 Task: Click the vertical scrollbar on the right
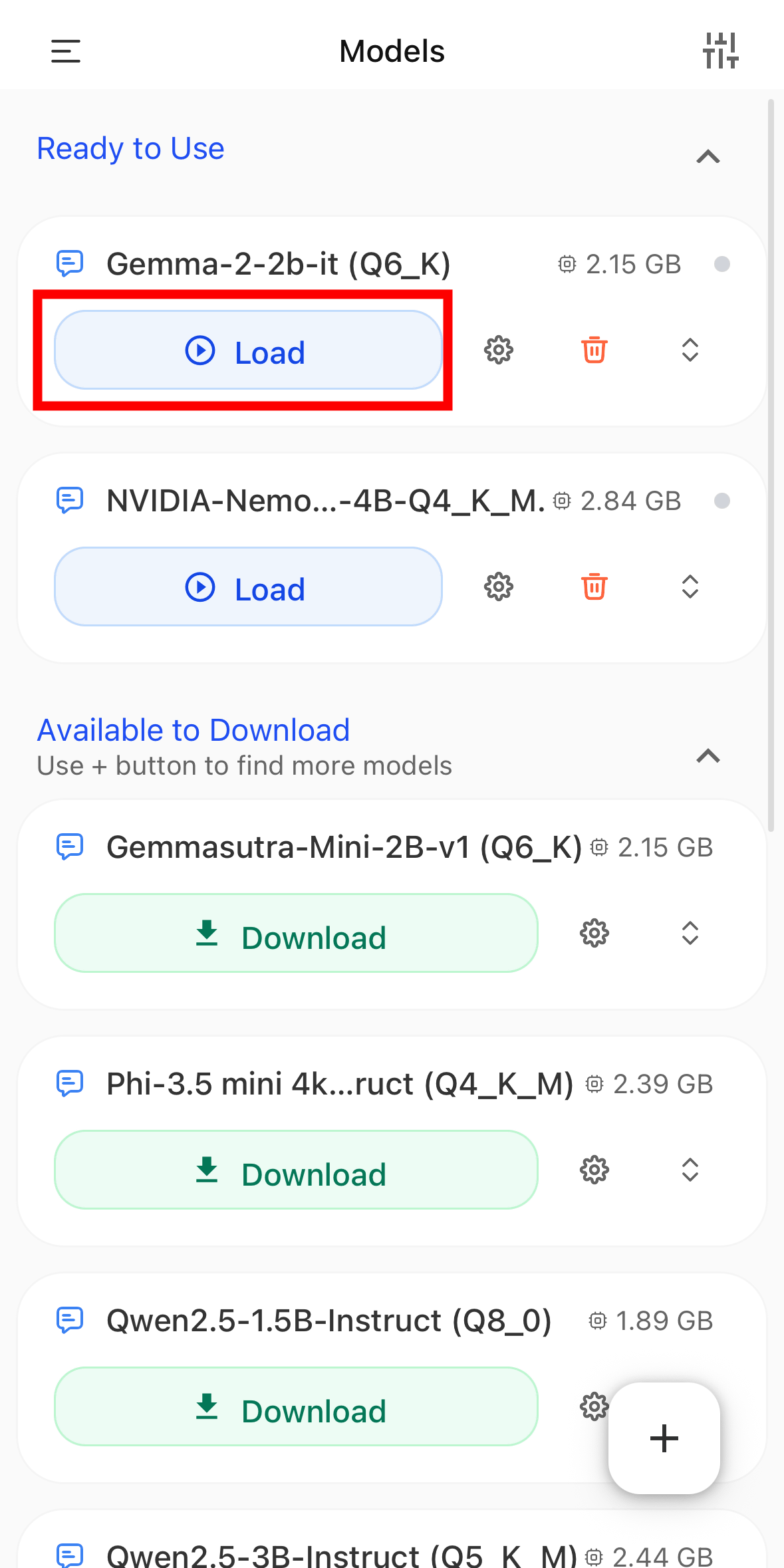(x=771, y=465)
